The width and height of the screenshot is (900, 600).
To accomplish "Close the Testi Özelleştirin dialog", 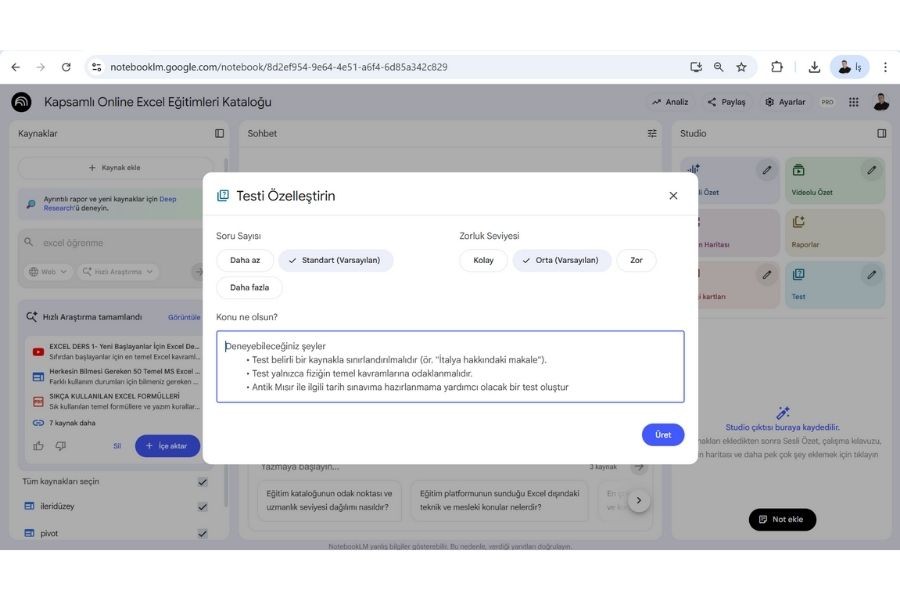I will click(673, 196).
